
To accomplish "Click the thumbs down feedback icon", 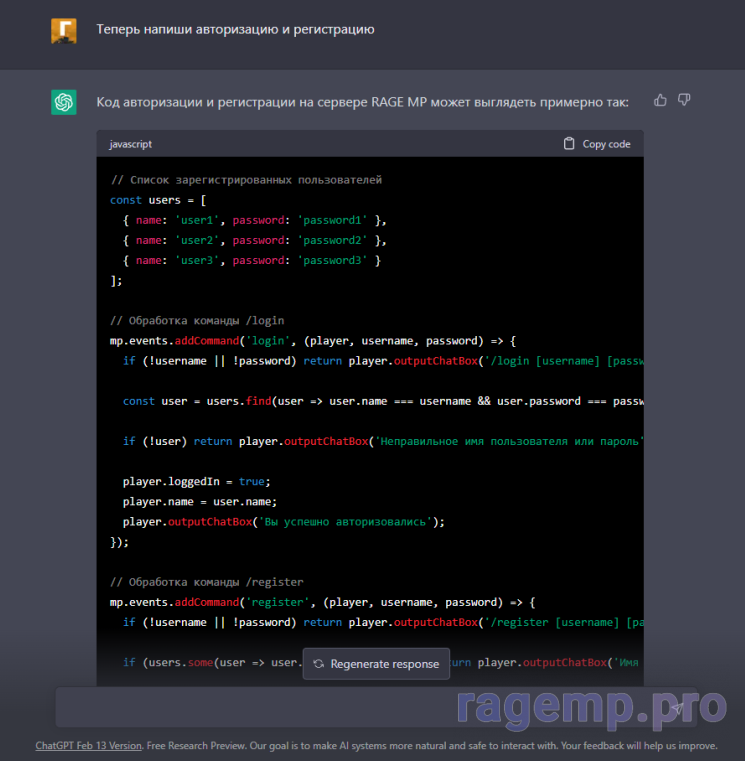I will 684,100.
